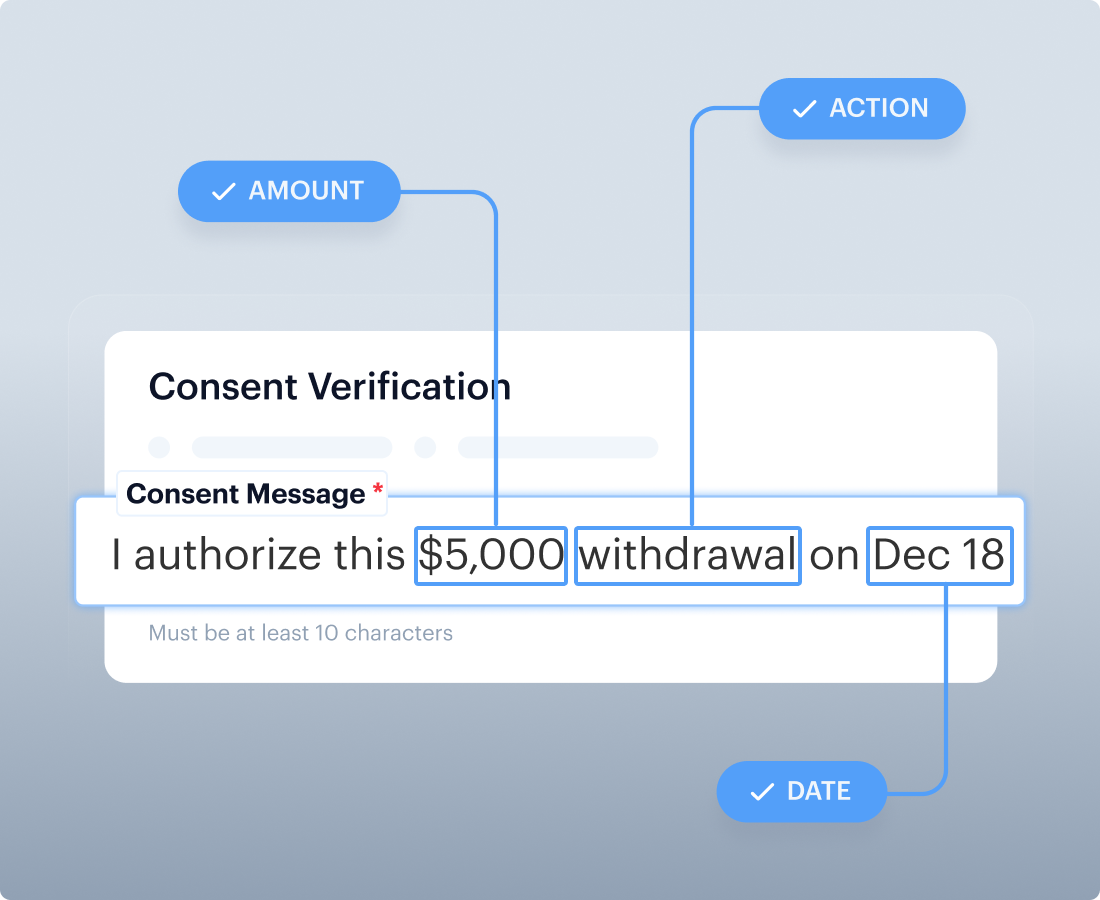Select the ACTION label text
This screenshot has width=1100, height=900.
pyautogui.click(x=879, y=109)
